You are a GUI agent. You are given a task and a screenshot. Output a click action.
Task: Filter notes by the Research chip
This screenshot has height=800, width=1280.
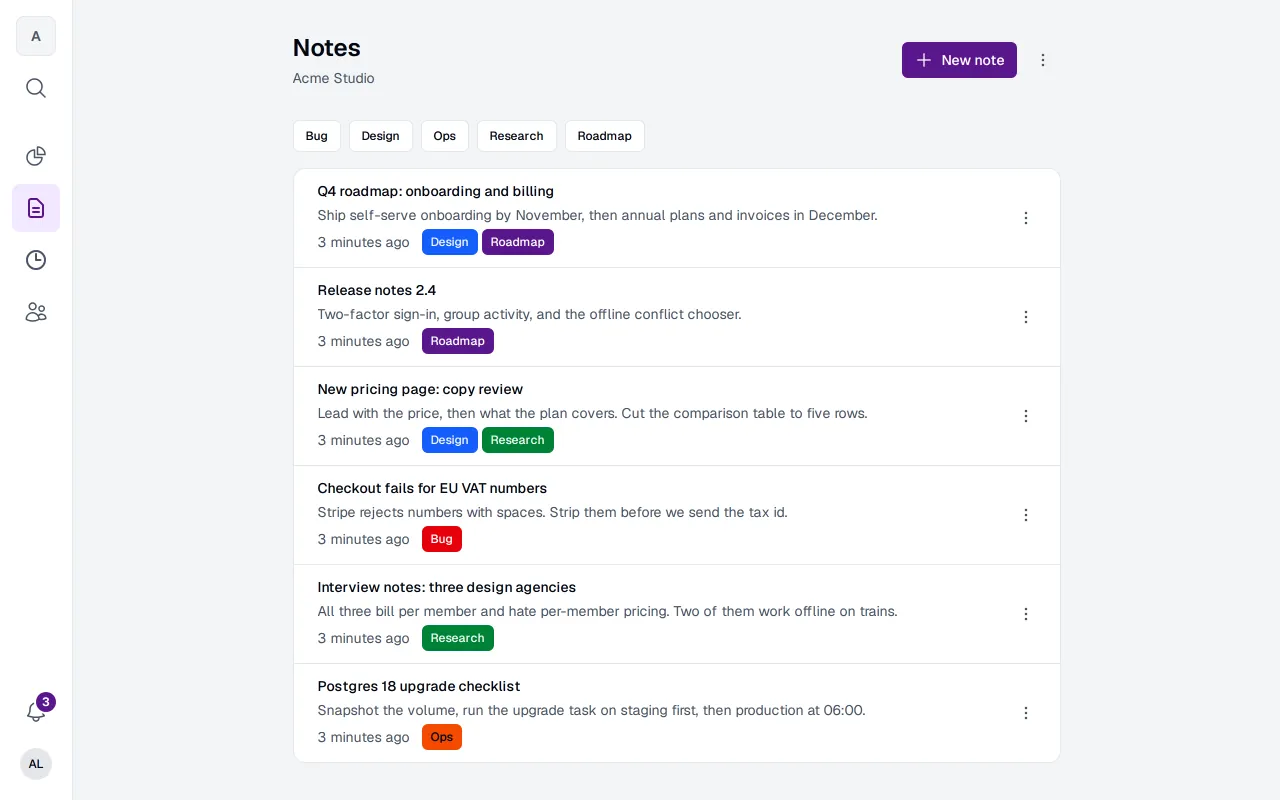tap(517, 136)
